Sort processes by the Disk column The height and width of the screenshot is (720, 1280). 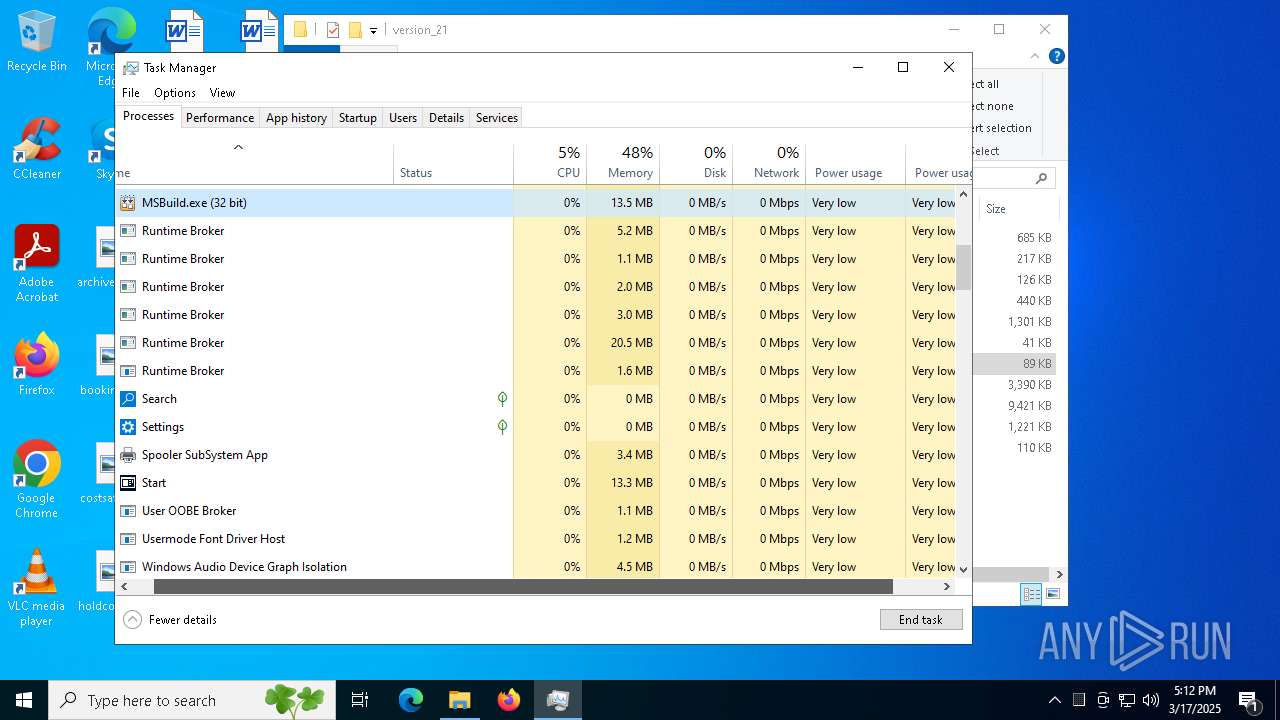click(696, 163)
